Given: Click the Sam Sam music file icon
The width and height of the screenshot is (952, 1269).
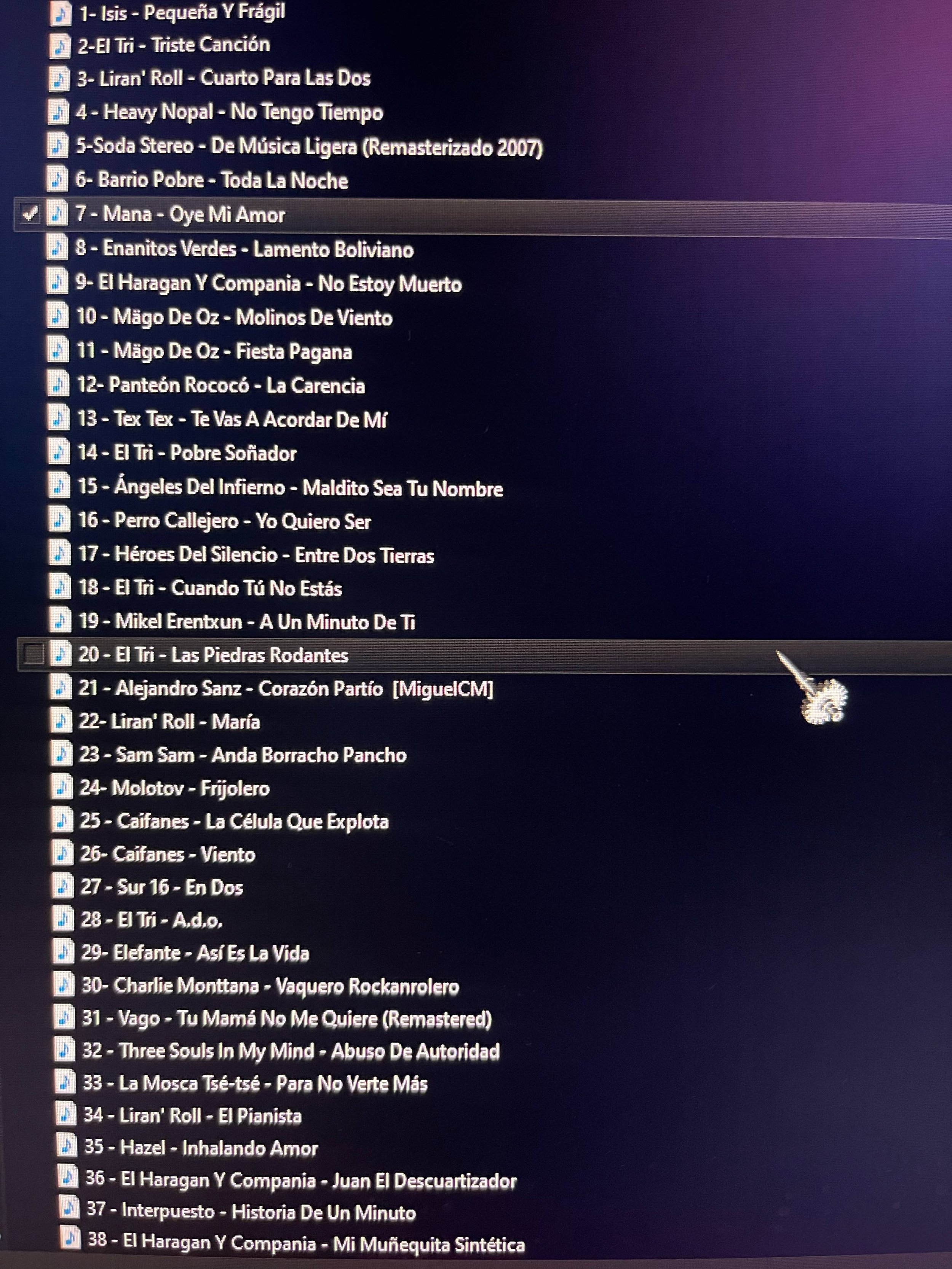Looking at the screenshot, I should 61,754.
